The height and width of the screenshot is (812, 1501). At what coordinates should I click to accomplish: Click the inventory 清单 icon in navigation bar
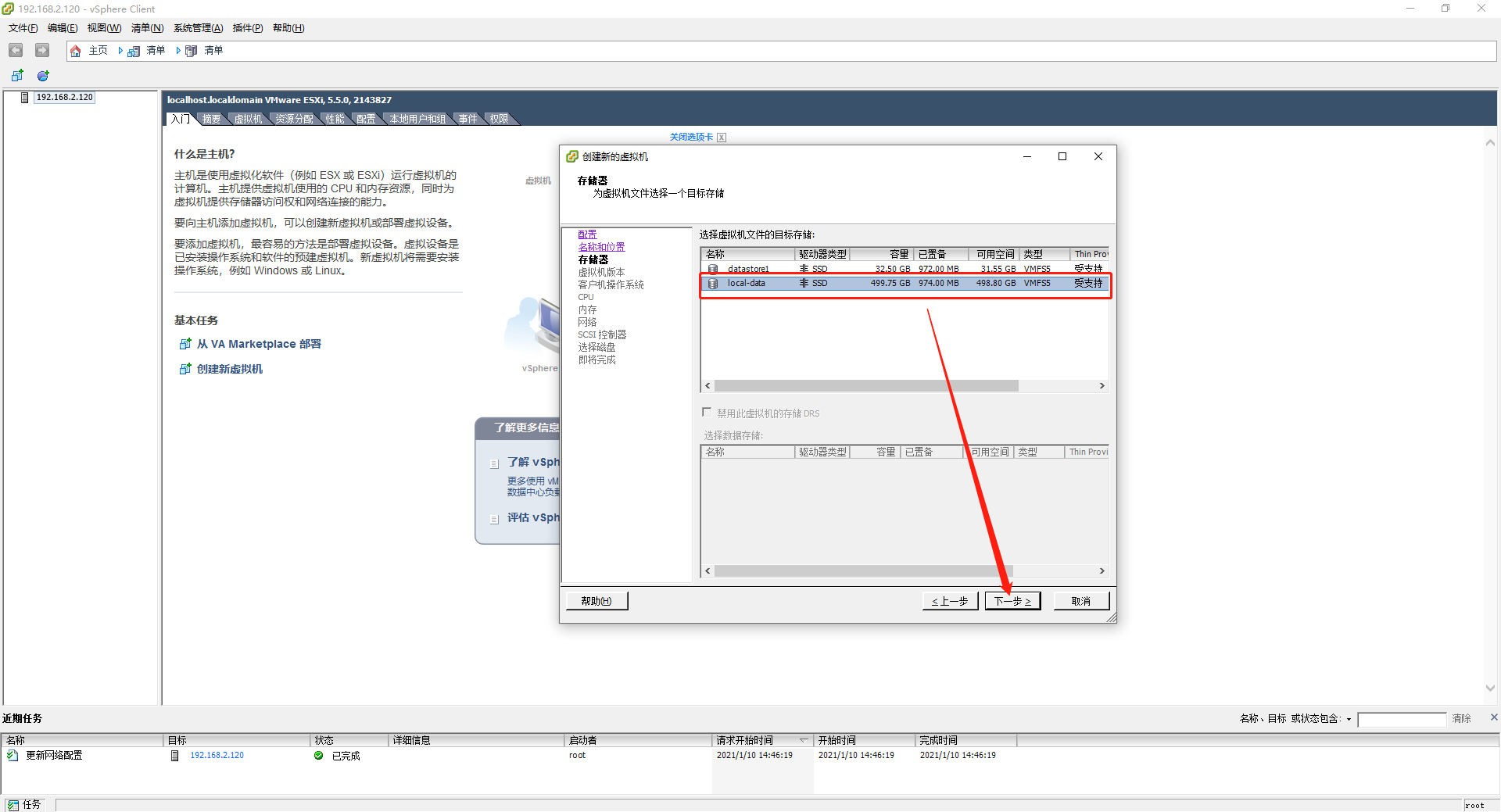[x=133, y=50]
